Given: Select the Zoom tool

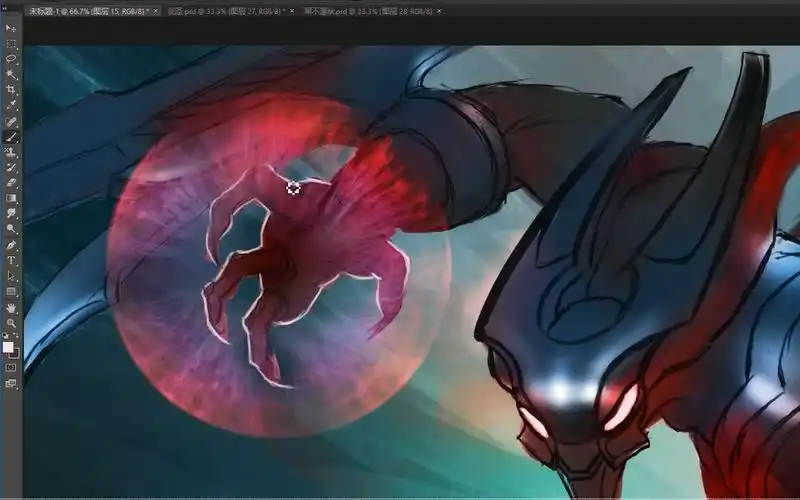Looking at the screenshot, I should click(11, 322).
